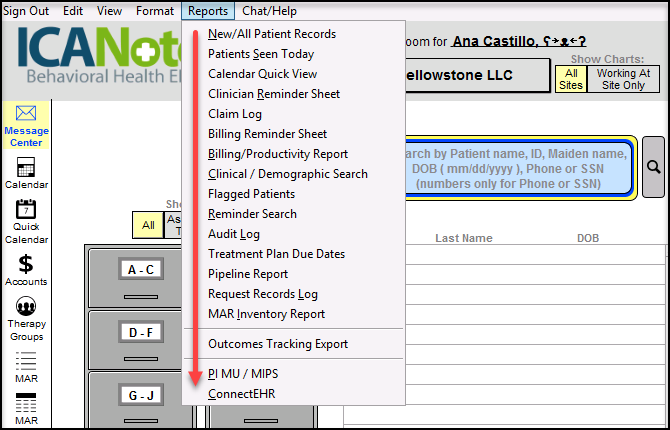Toggle Working At Site Only filter
Image resolution: width=670 pixels, height=430 pixels.
point(622,79)
